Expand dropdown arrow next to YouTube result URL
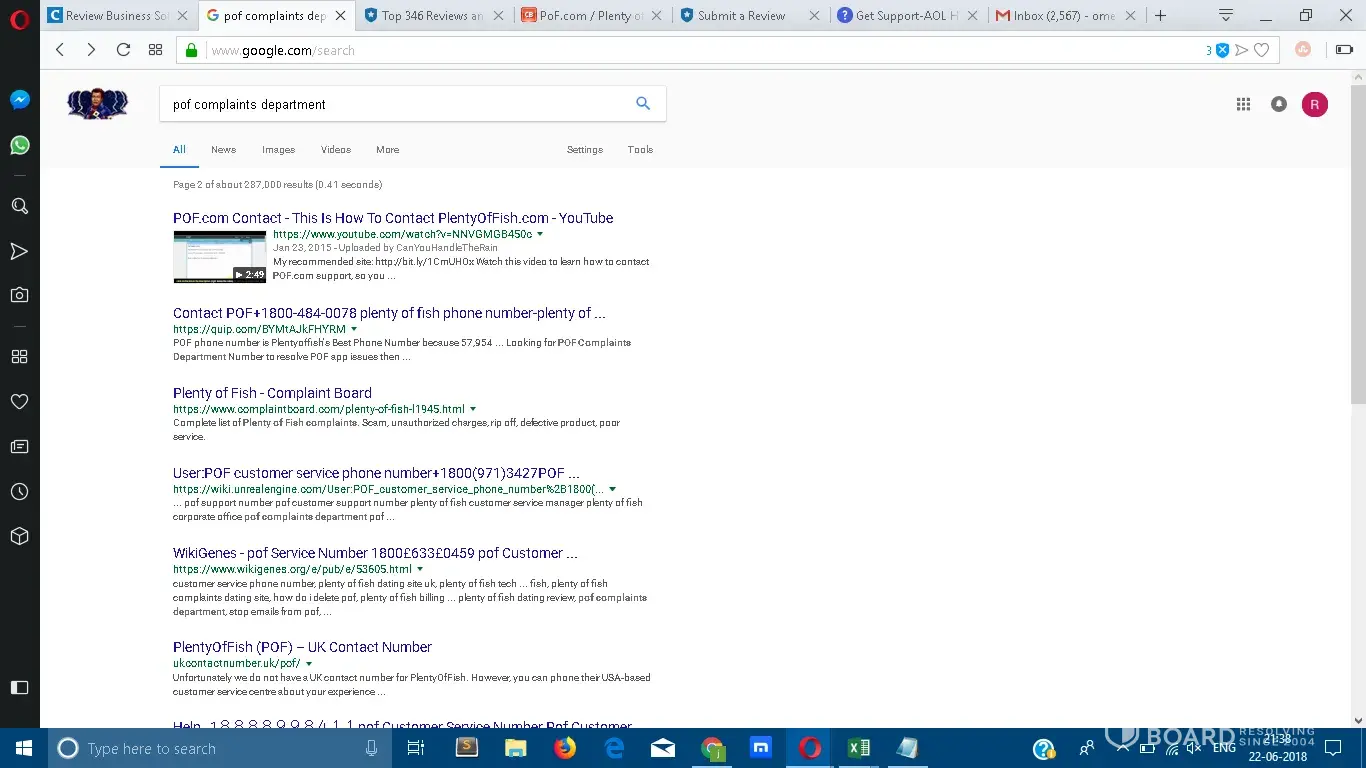Viewport: 1366px width, 768px height. [540, 234]
